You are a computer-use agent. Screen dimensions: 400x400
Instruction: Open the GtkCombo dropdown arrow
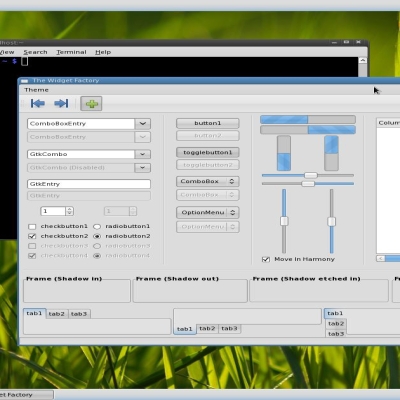[x=143, y=154]
